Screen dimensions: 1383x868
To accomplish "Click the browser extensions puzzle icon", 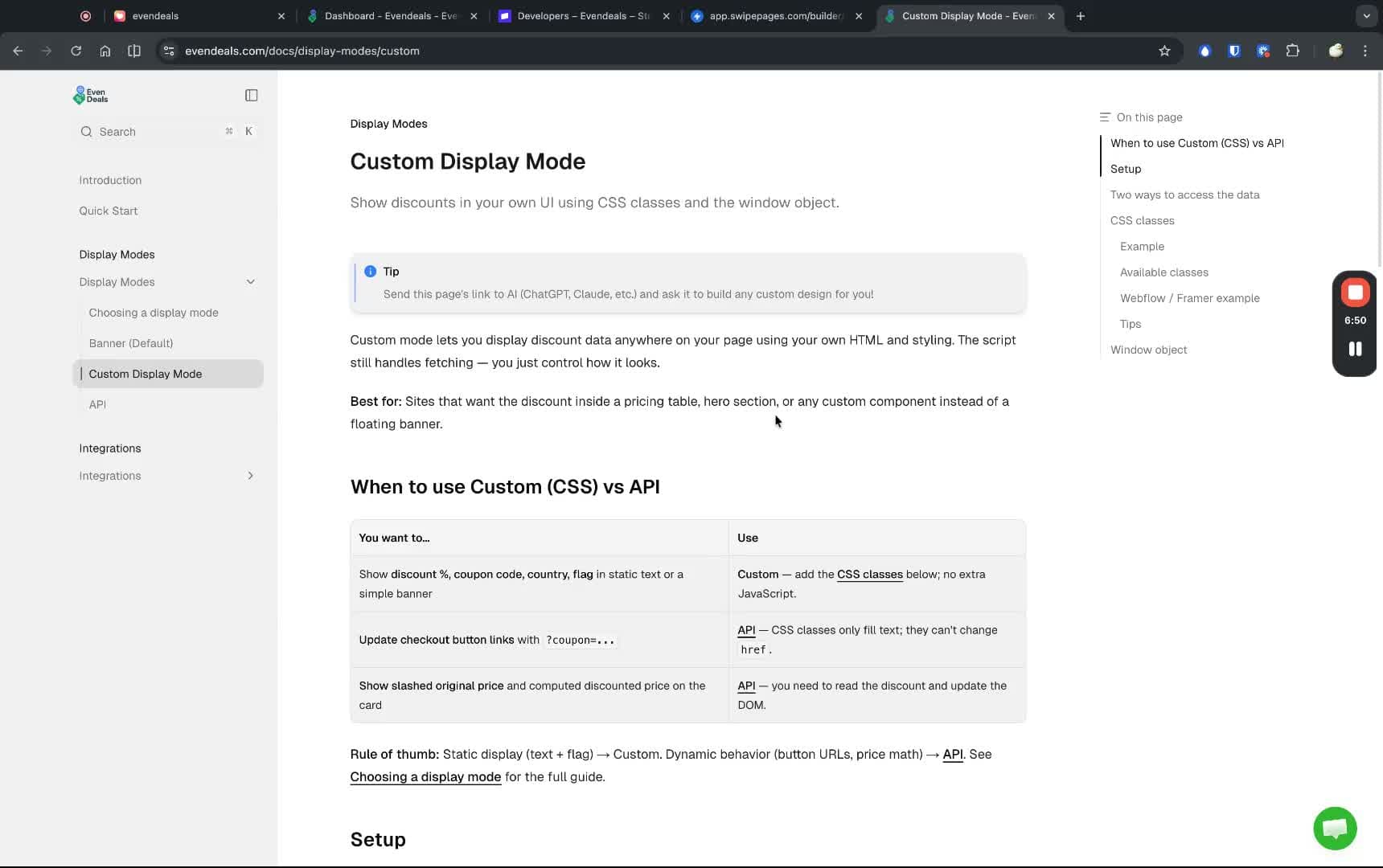I will [x=1292, y=51].
